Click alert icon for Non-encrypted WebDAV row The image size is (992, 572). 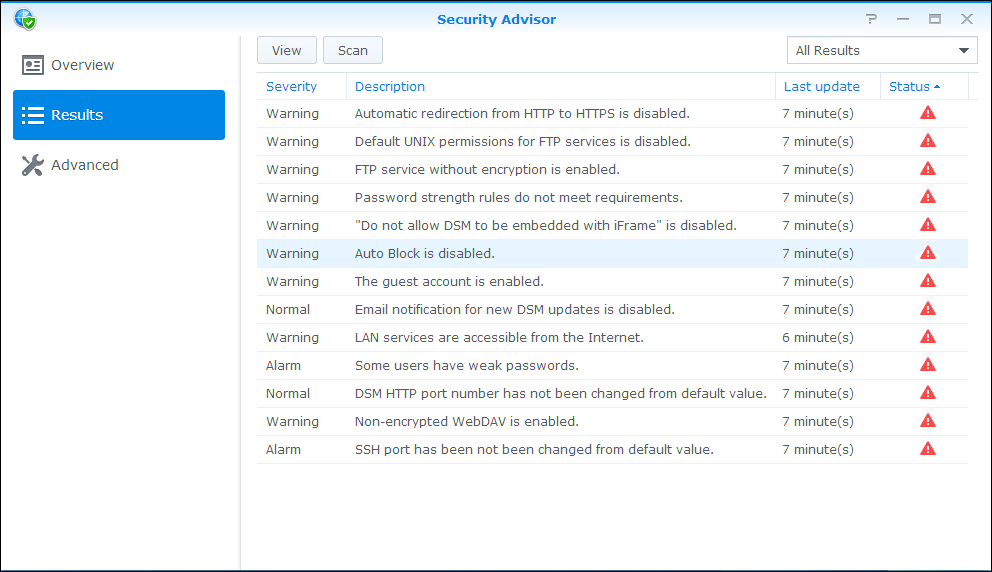click(927, 421)
